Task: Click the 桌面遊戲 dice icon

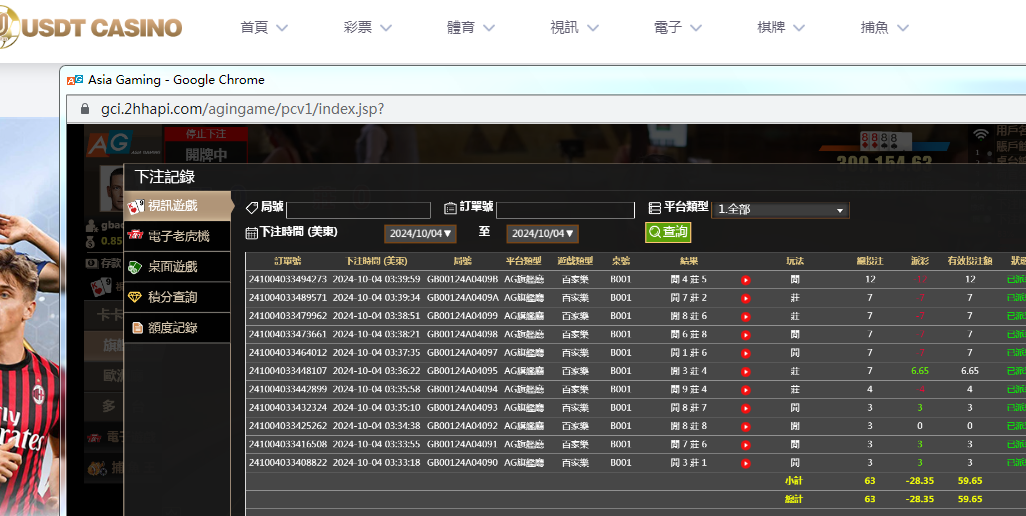Action: coord(136,267)
